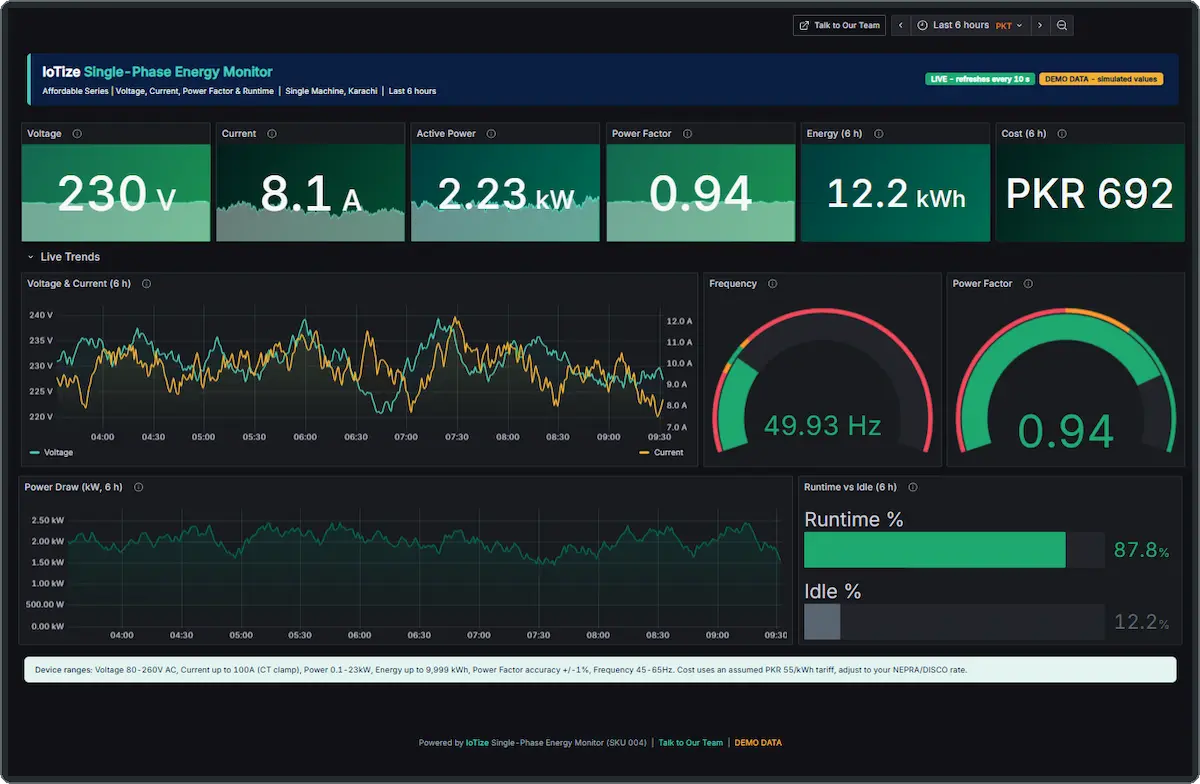Screen dimensions: 1200x784
Task: Click the Cost (6 h) info icon
Action: point(1062,134)
